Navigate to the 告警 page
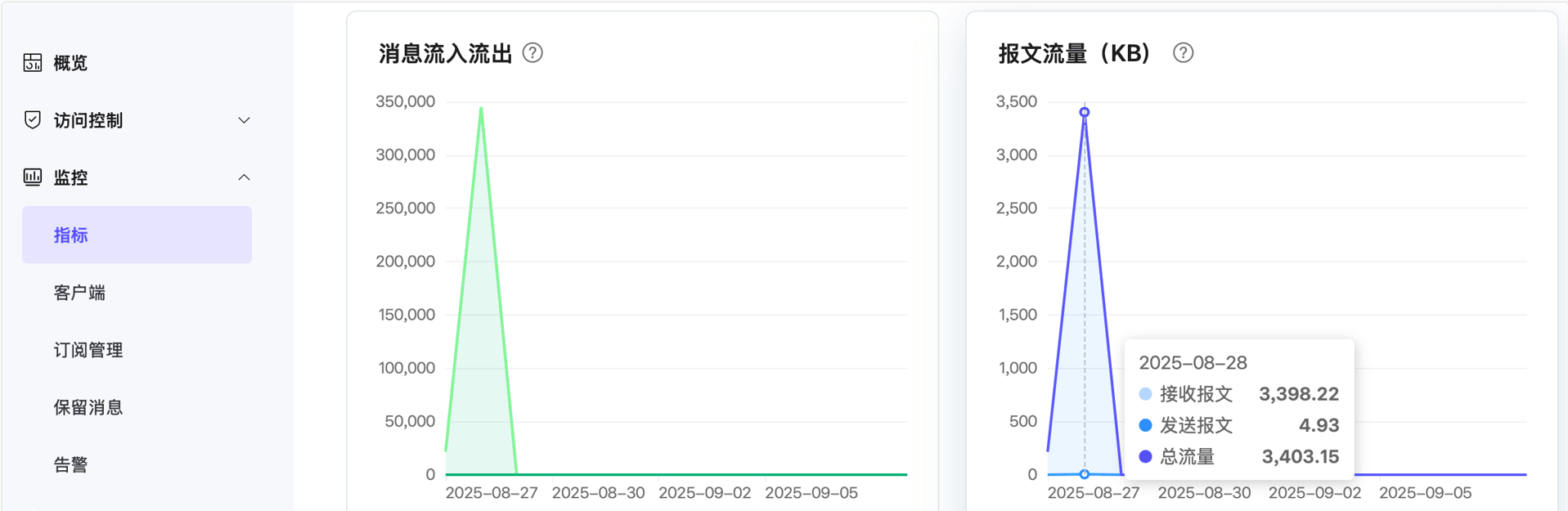 [71, 464]
